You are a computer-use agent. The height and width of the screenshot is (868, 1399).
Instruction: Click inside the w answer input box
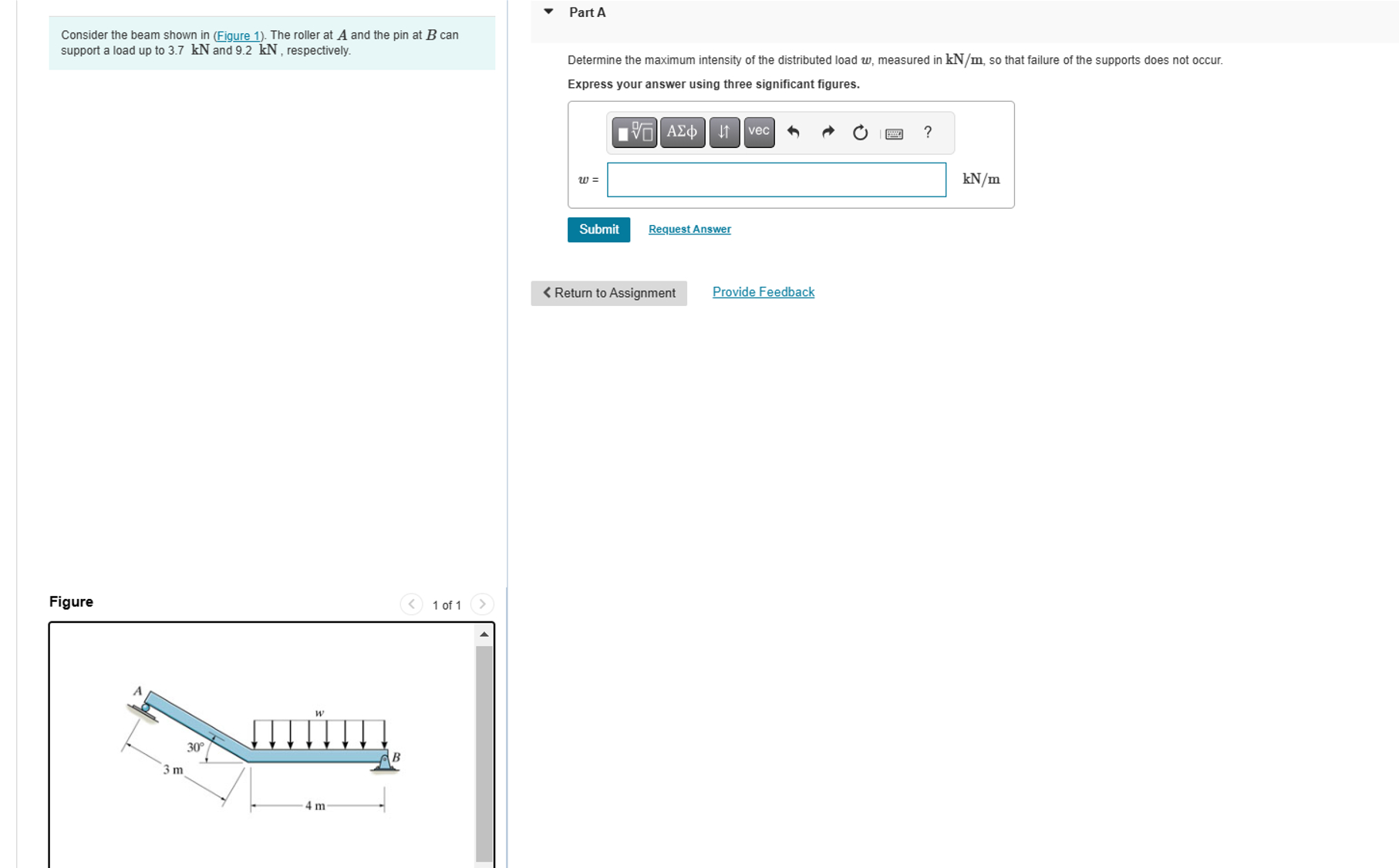(776, 180)
